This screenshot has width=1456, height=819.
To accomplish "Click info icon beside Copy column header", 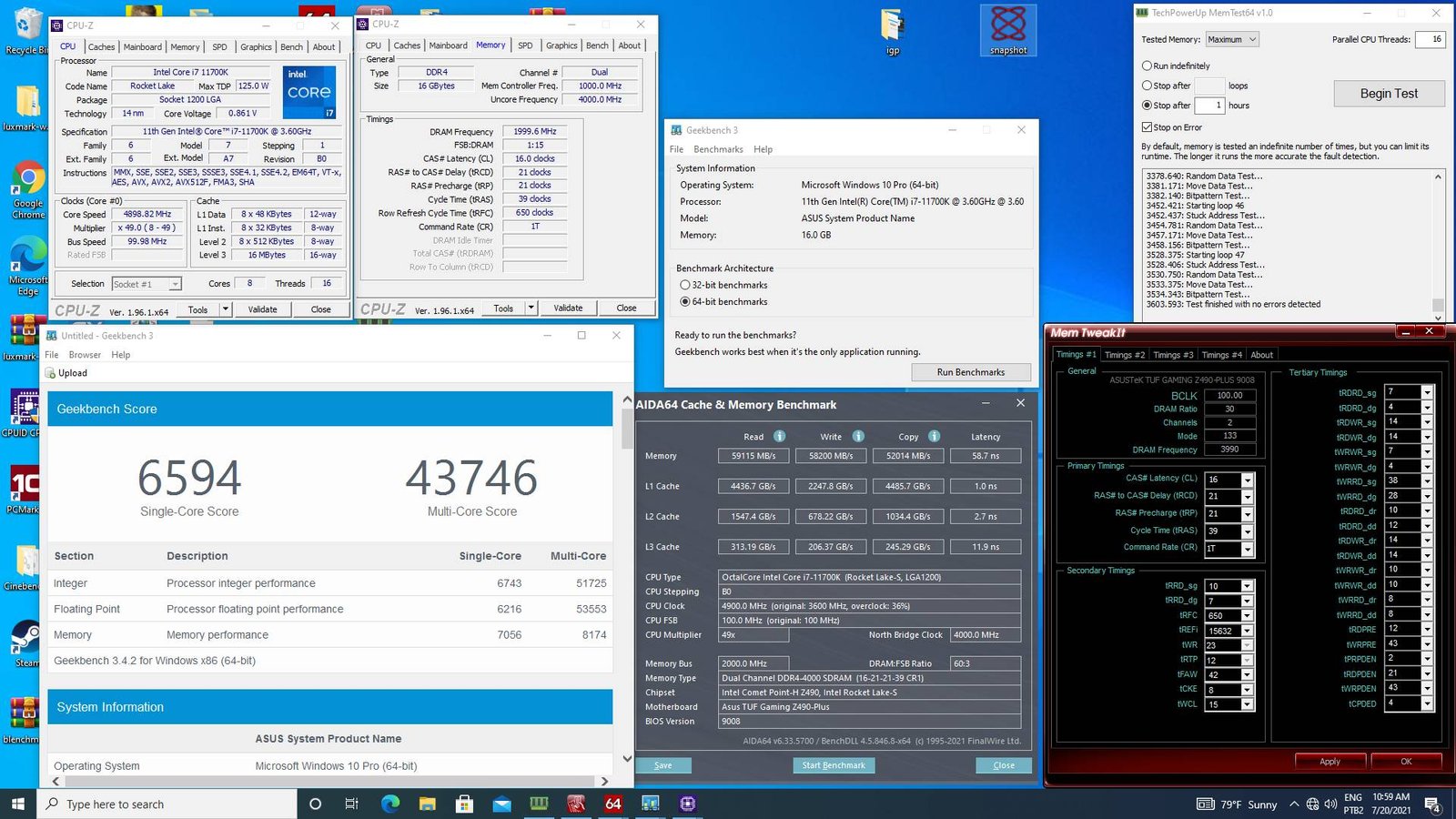I will tap(934, 436).
